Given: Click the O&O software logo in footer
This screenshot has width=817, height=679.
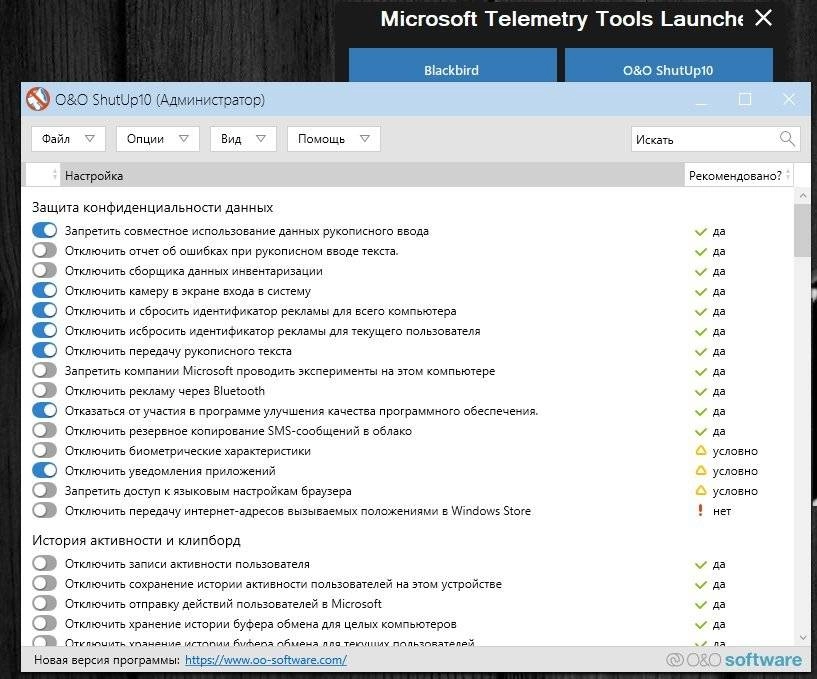Looking at the screenshot, I should pyautogui.click(x=734, y=660).
